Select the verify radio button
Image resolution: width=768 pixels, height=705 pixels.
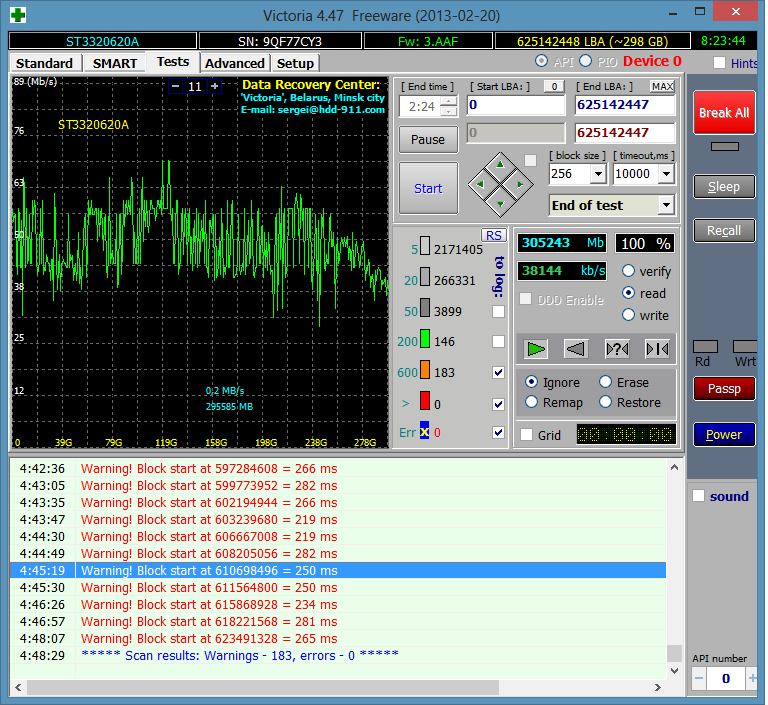629,271
